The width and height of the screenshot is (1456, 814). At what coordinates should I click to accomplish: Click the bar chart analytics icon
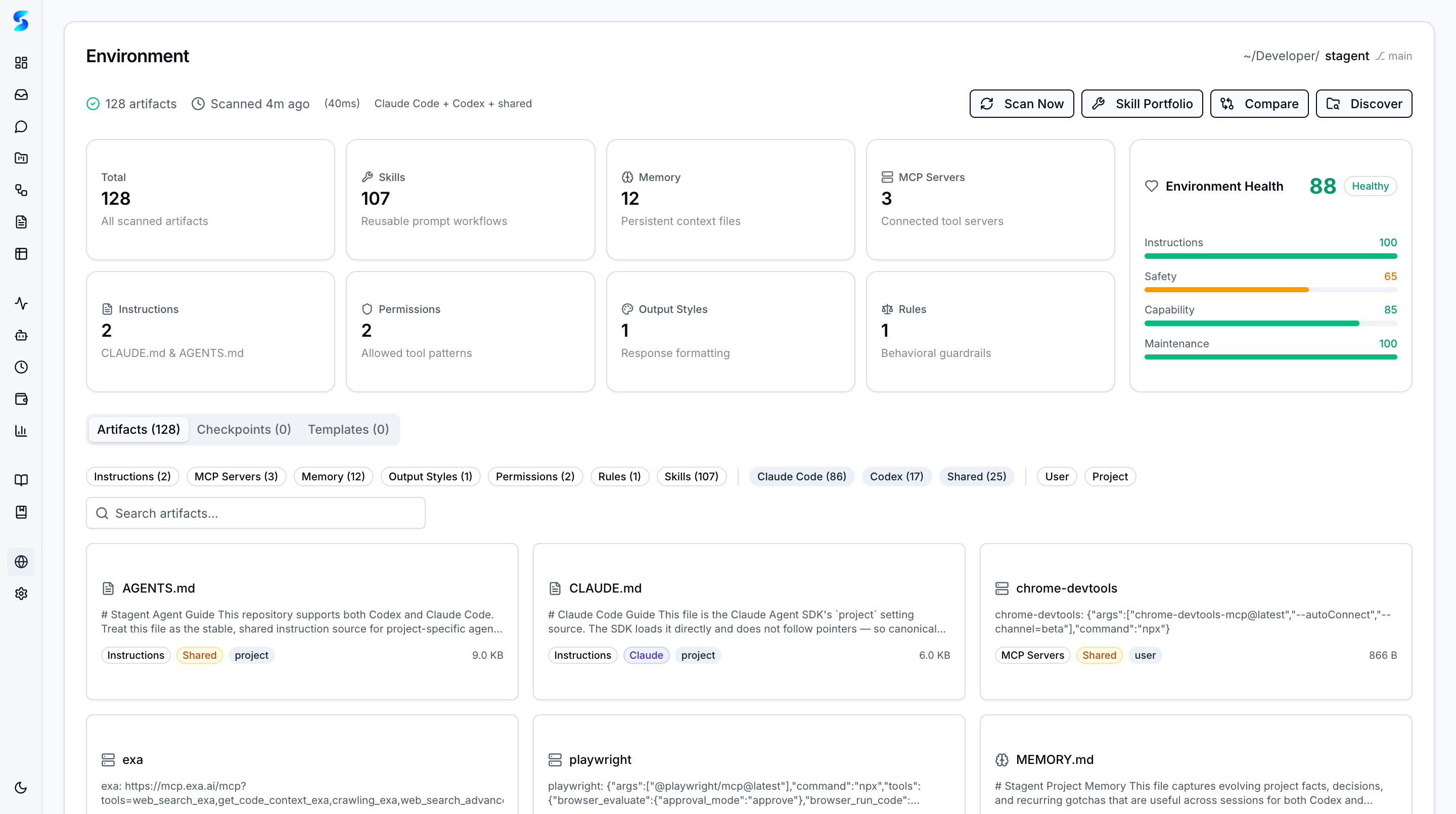21,431
